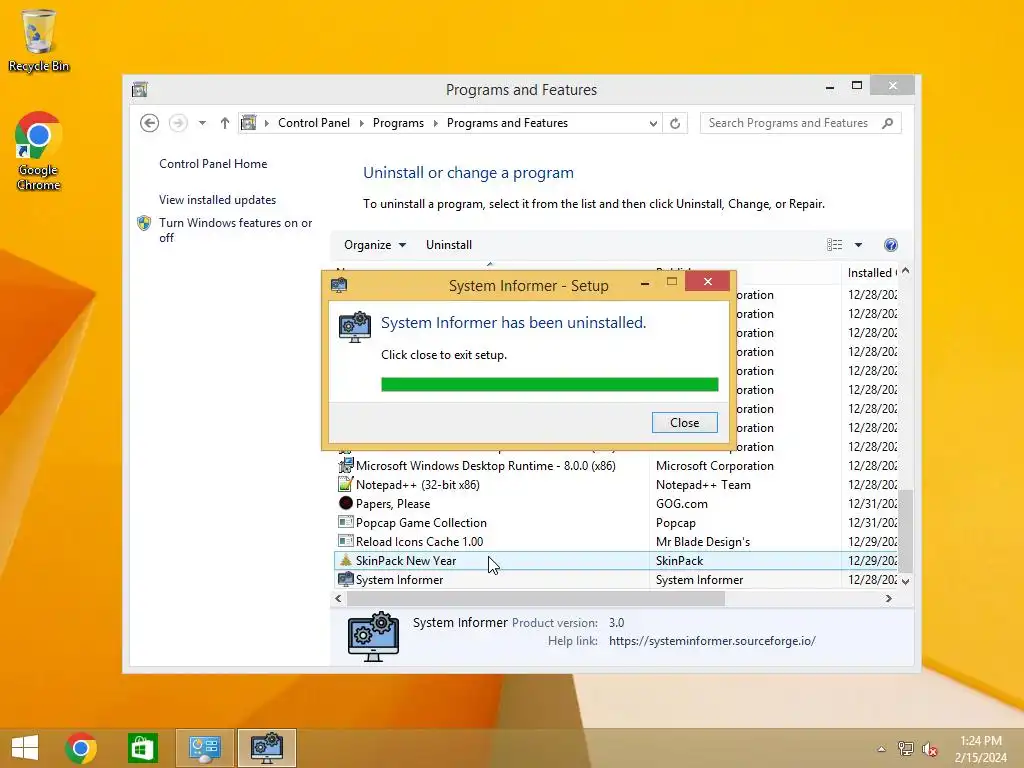Screen dimensions: 1024x768
Task: Click the GOG.com publisher cell
Action: coord(681,504)
